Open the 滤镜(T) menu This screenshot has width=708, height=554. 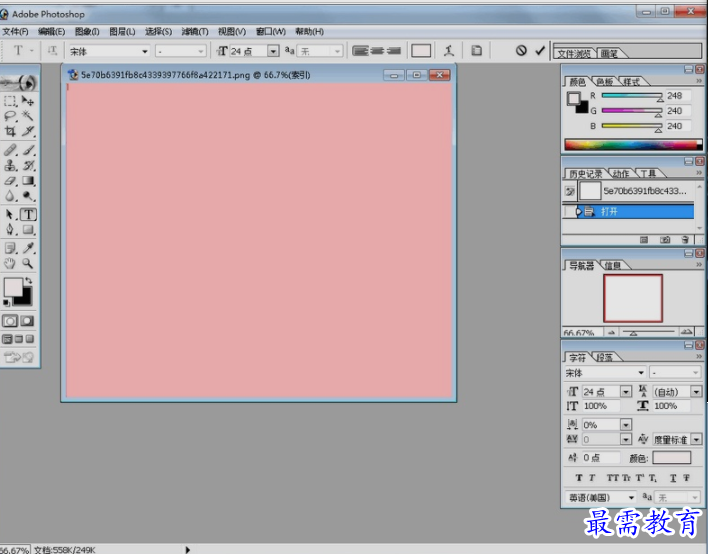pos(195,32)
